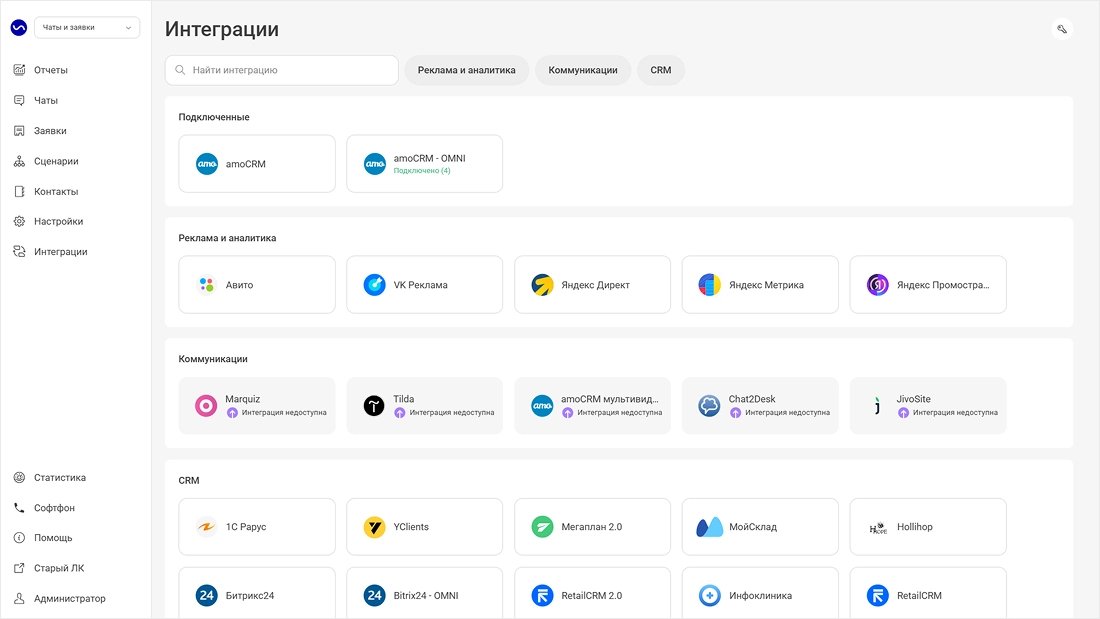The width and height of the screenshot is (1100, 619).
Task: Open the Авито integration
Action: [257, 284]
